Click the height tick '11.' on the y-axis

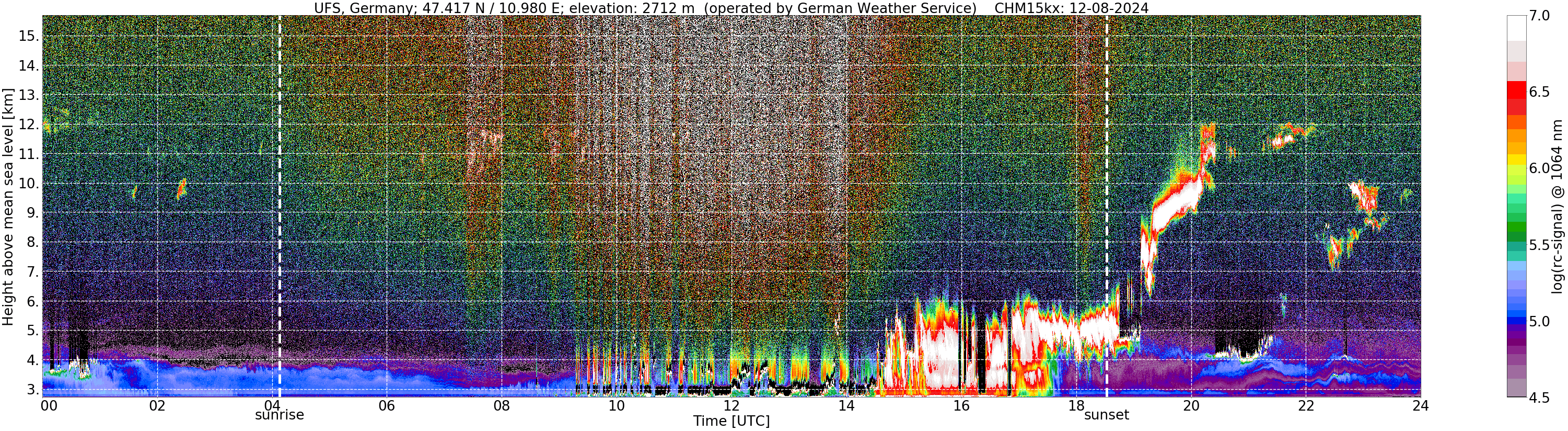29,155
